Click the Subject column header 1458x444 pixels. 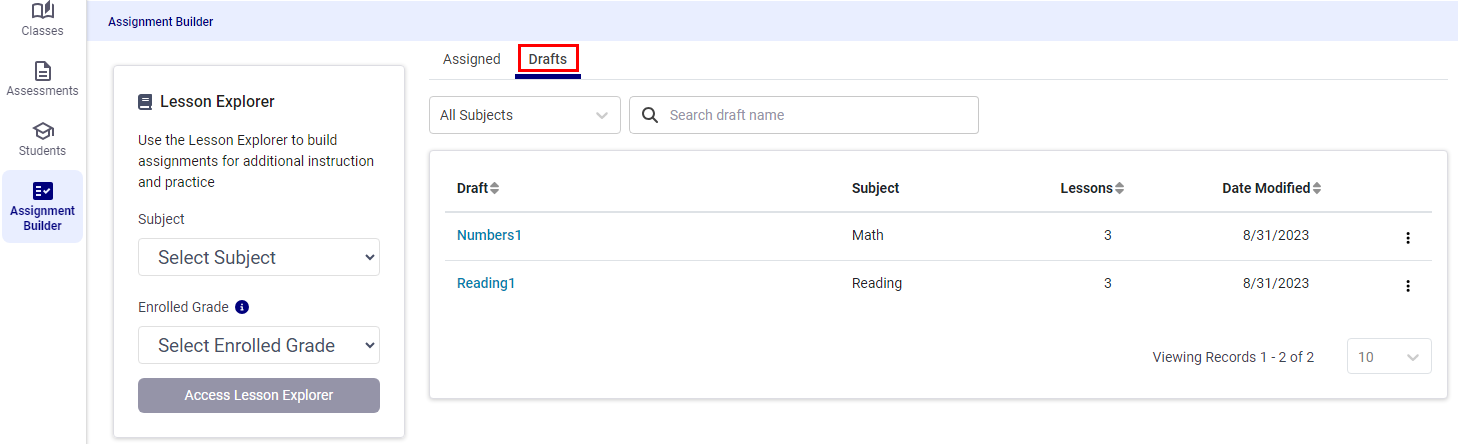click(x=875, y=188)
